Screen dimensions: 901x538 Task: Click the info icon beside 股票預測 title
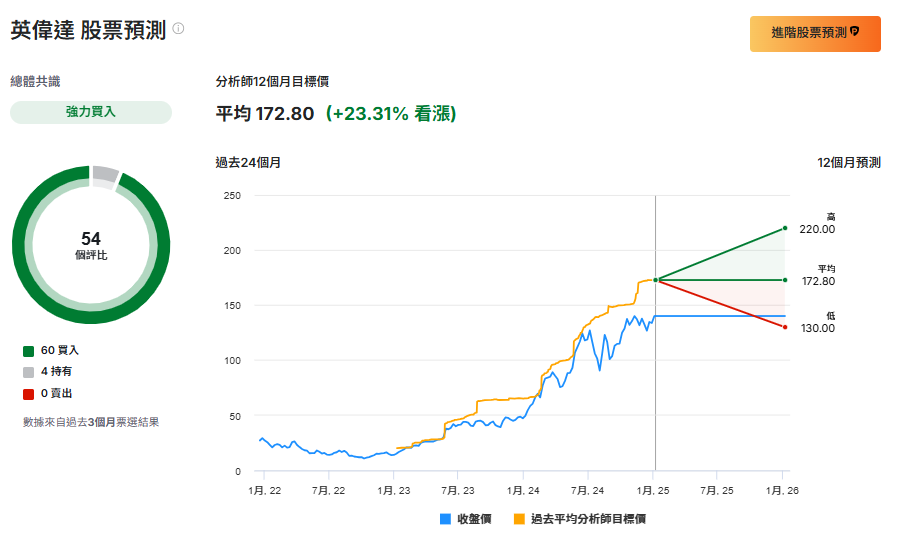[178, 28]
